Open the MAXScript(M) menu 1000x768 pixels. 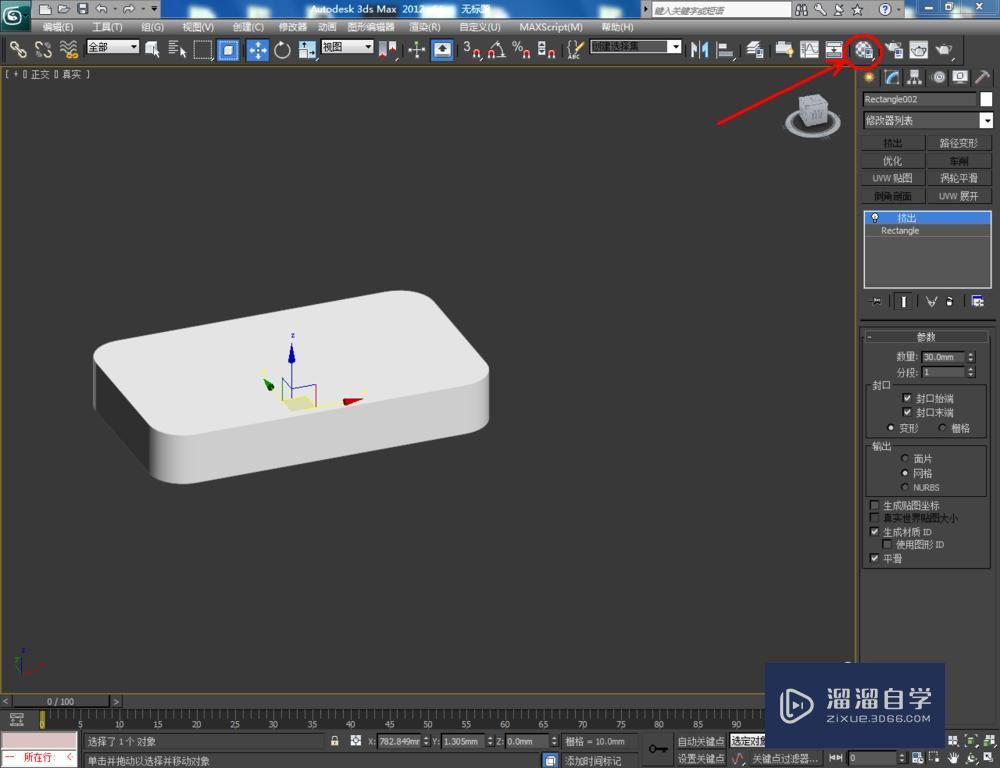[x=551, y=27]
